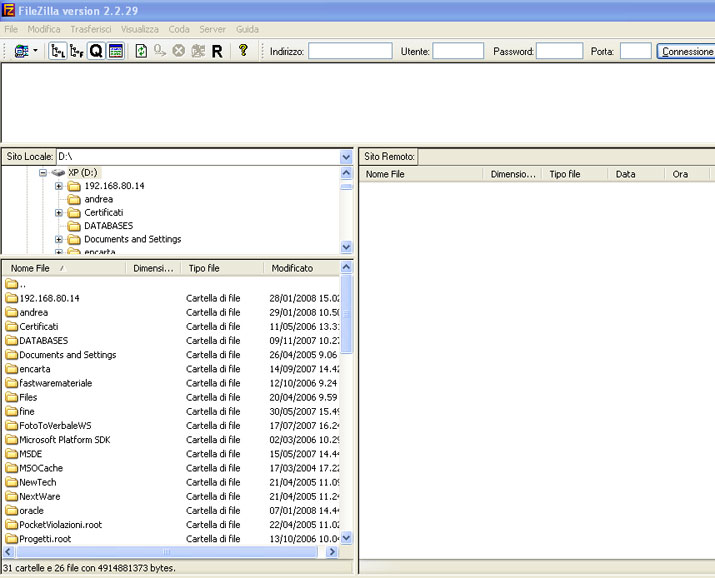Open the Coda menu
The width and height of the screenshot is (715, 578).
[x=179, y=29]
